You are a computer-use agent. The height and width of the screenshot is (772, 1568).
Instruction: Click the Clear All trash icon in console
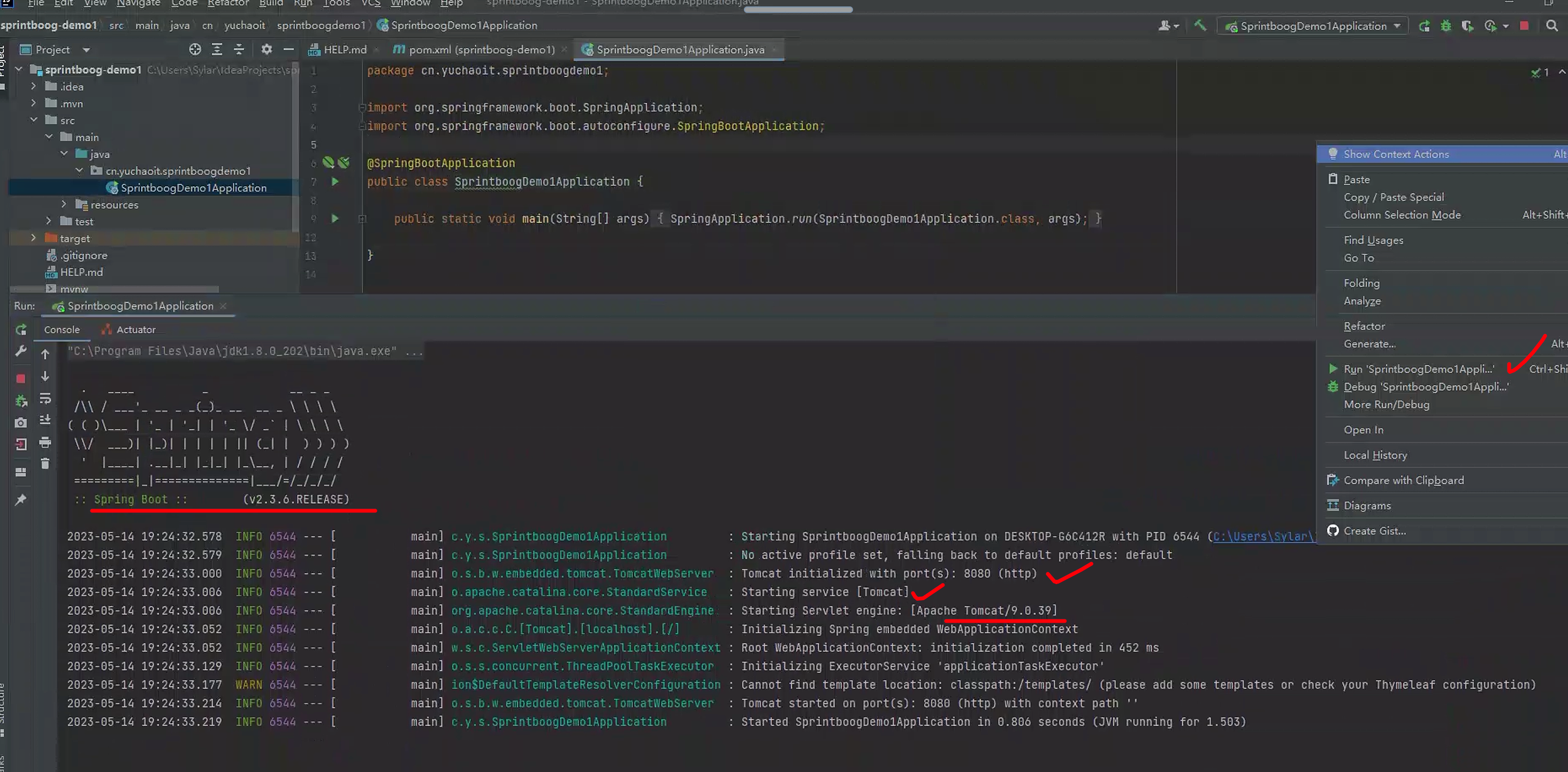pos(45,464)
